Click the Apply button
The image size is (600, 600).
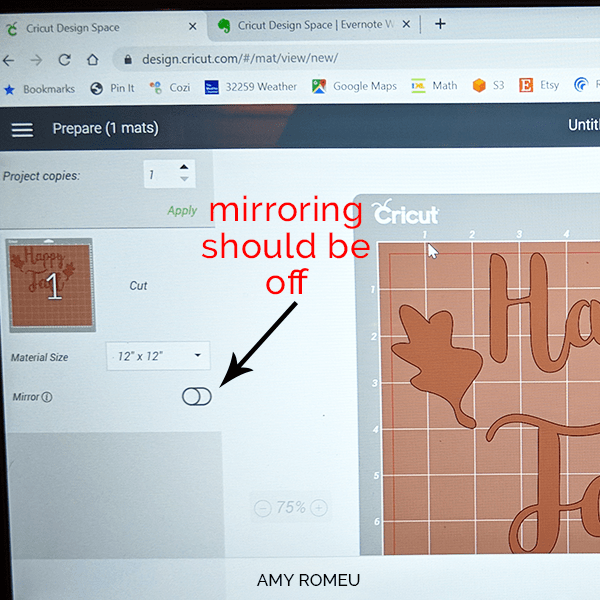(x=182, y=210)
